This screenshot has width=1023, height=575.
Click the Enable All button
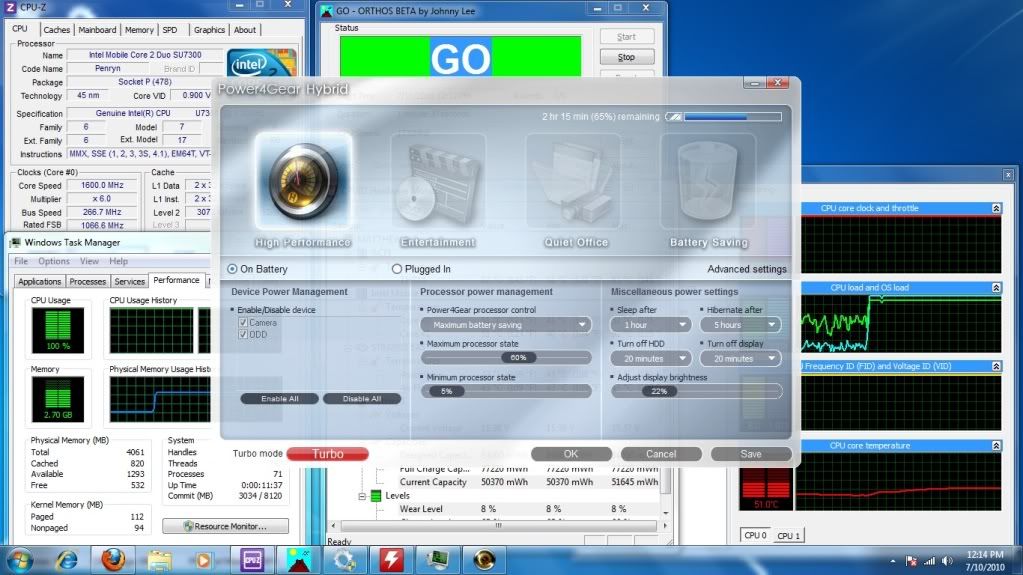[x=280, y=399]
